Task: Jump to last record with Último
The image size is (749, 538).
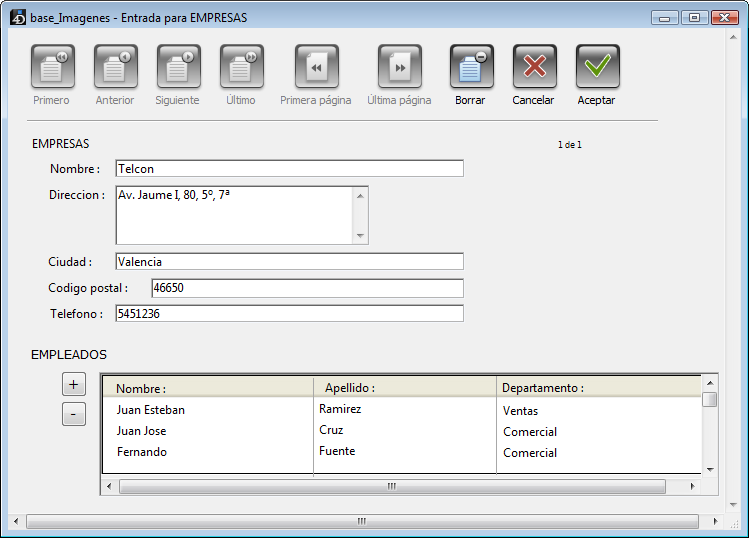Action: coord(242,67)
